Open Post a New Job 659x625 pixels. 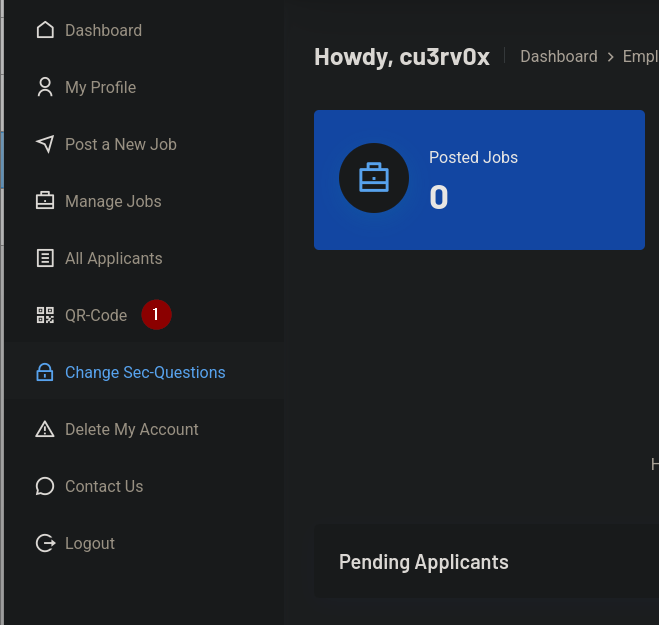pos(120,144)
